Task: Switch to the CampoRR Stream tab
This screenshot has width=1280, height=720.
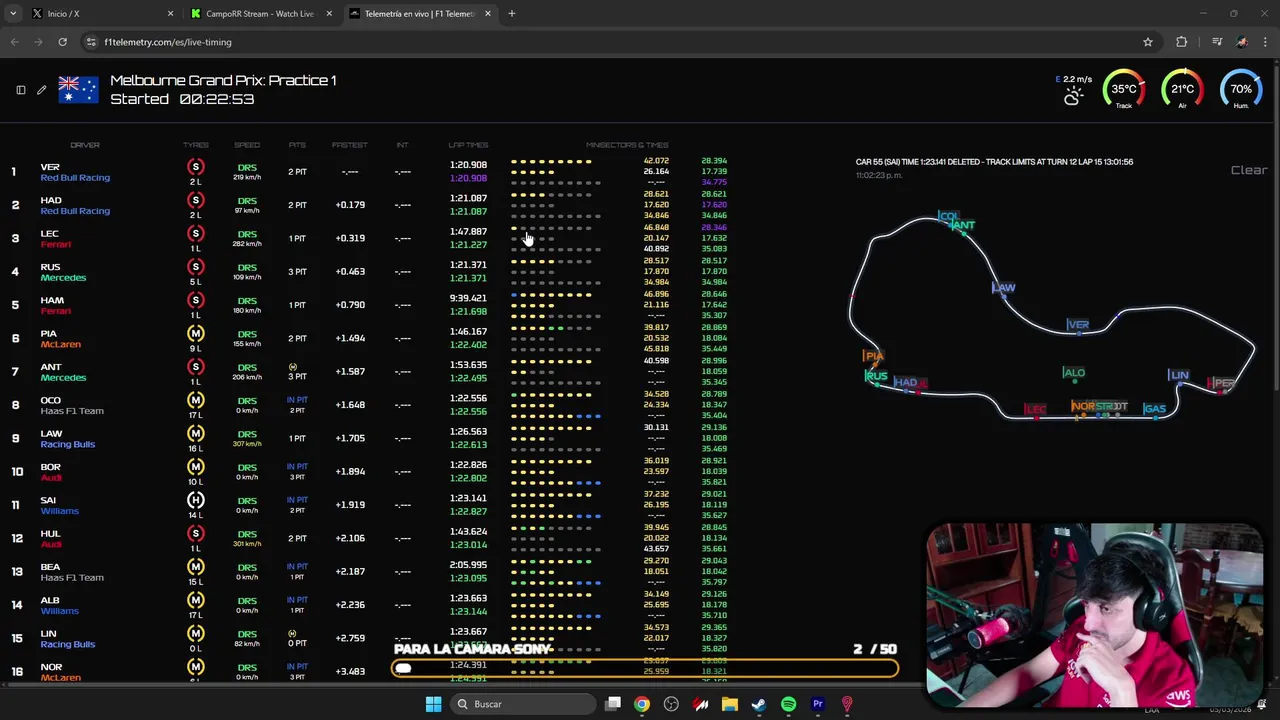Action: tap(258, 13)
